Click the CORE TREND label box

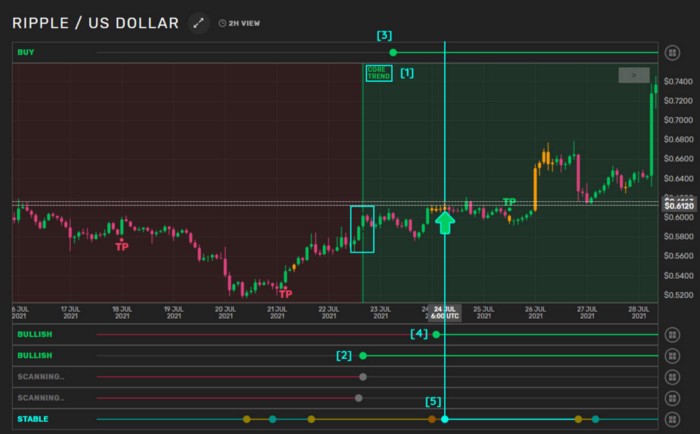(x=379, y=73)
